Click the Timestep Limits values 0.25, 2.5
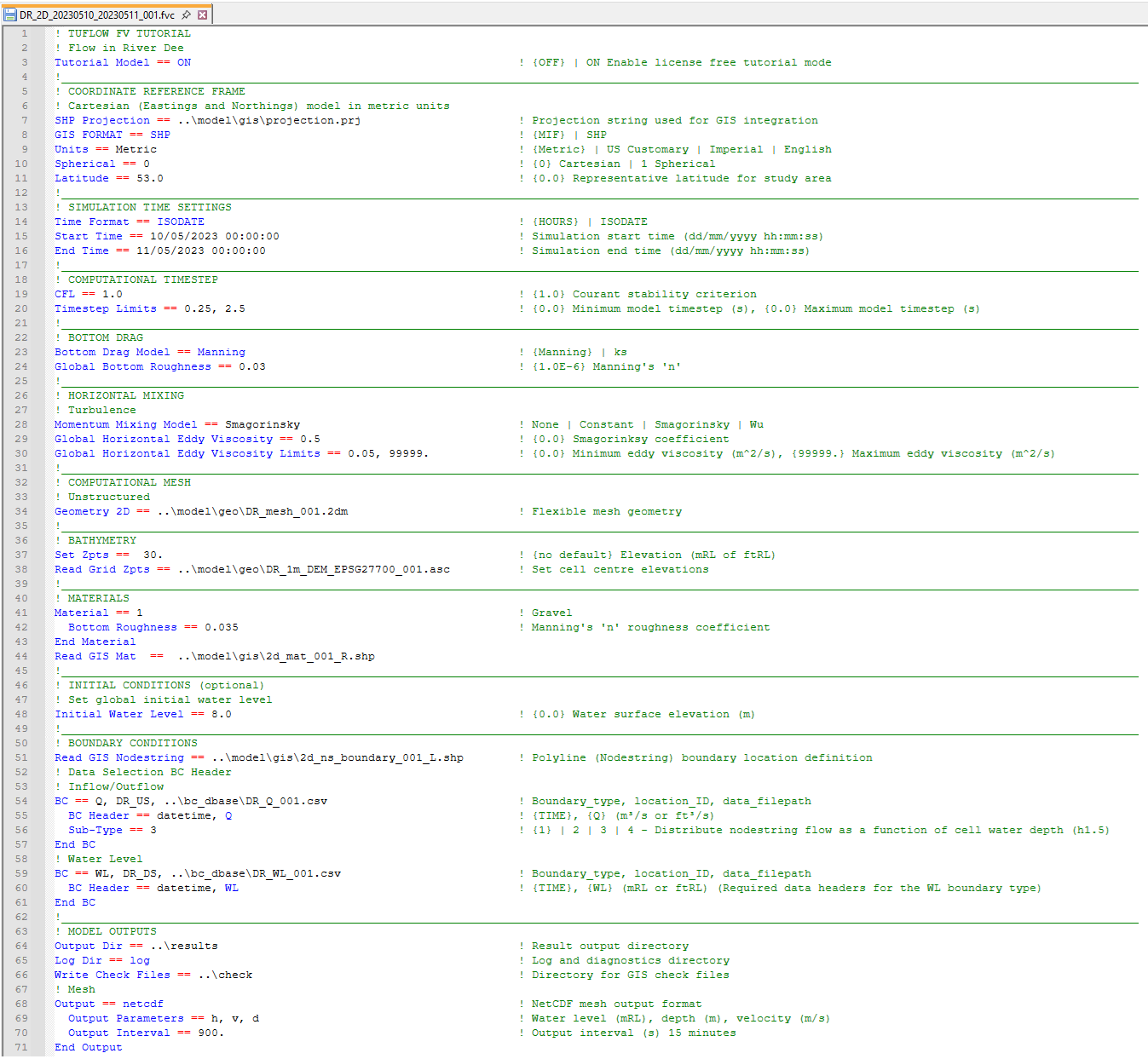The image size is (1148, 1059). (x=214, y=308)
